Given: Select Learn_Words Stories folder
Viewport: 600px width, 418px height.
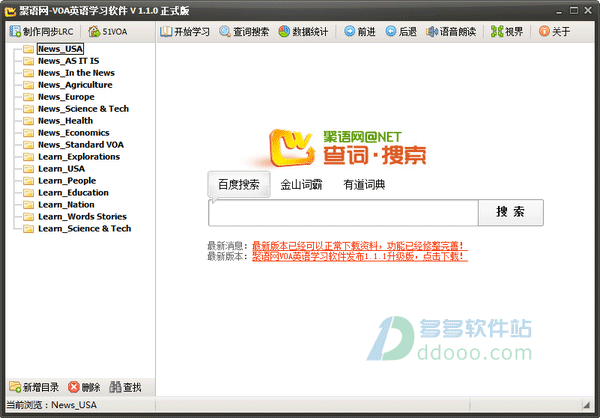Looking at the screenshot, I should [x=82, y=217].
